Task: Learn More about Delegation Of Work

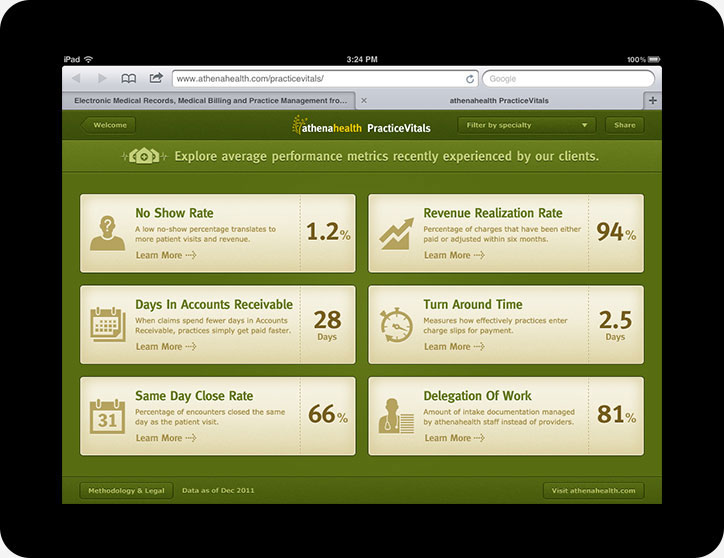Action: click(x=454, y=438)
